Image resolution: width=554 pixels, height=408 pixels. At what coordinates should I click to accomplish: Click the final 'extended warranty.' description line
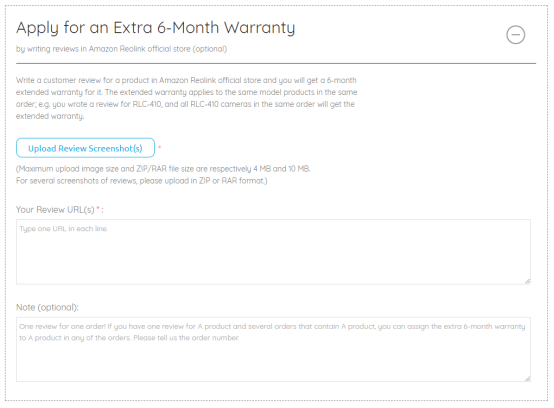point(50,116)
